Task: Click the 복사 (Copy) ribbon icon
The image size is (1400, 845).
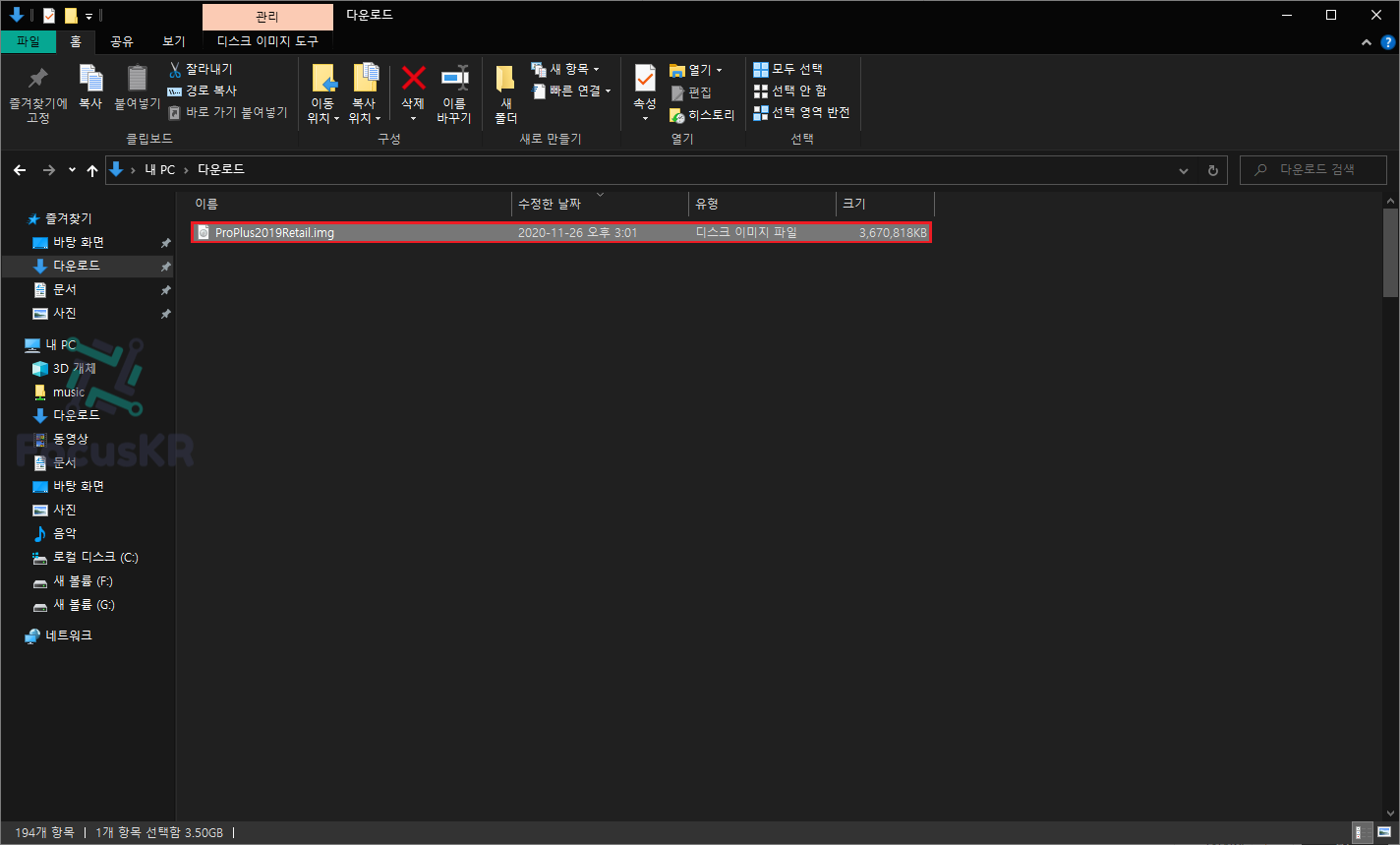Action: [x=90, y=79]
